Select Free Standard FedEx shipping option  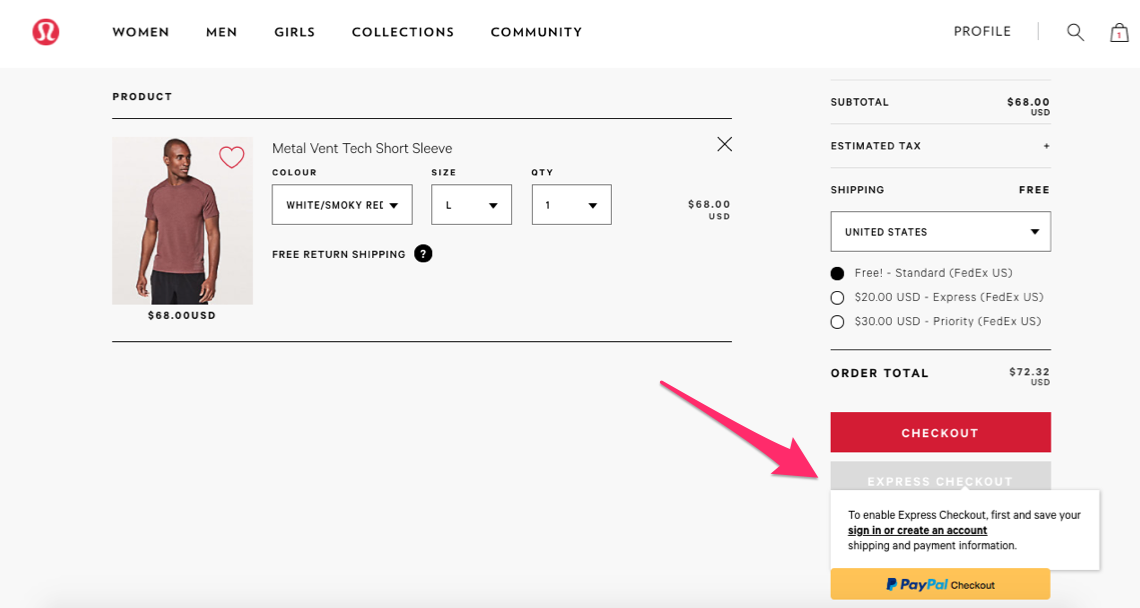(x=838, y=273)
